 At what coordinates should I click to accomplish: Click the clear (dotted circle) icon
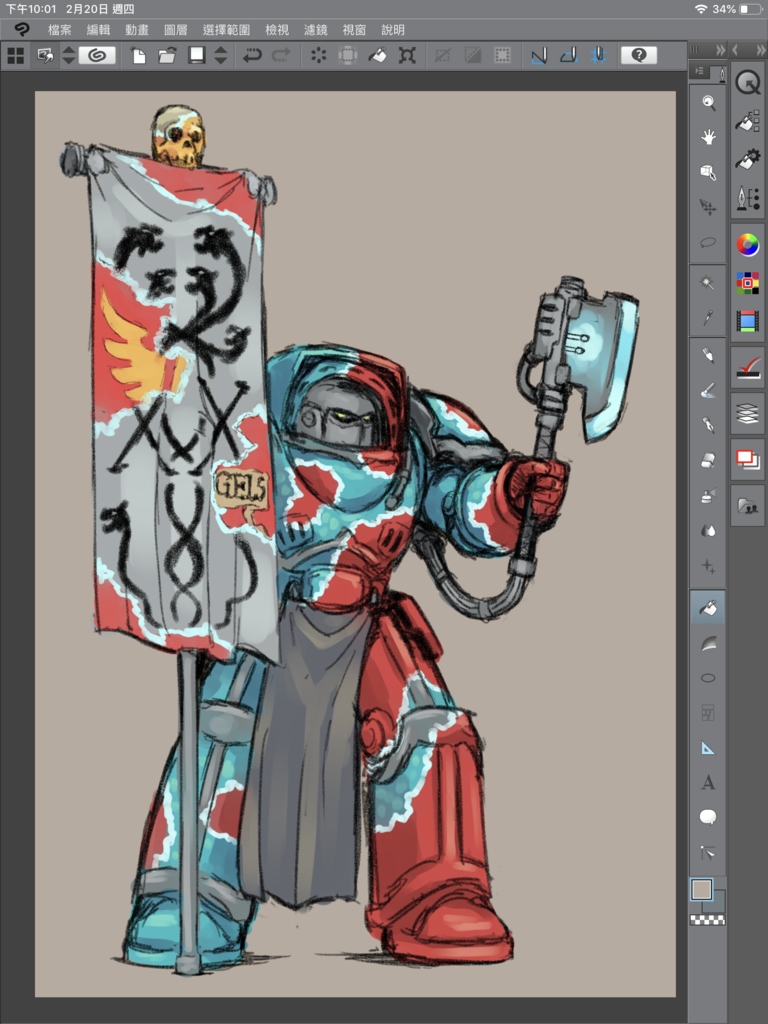pos(319,56)
